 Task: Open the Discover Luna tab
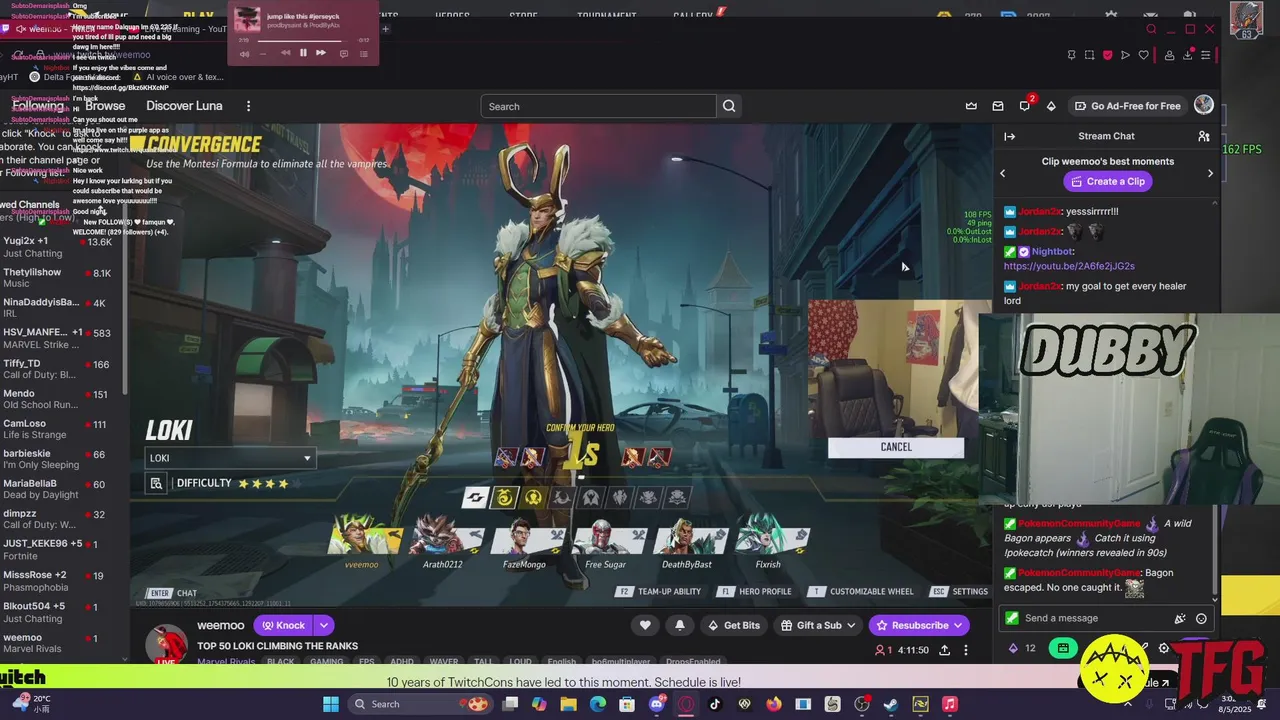[184, 106]
